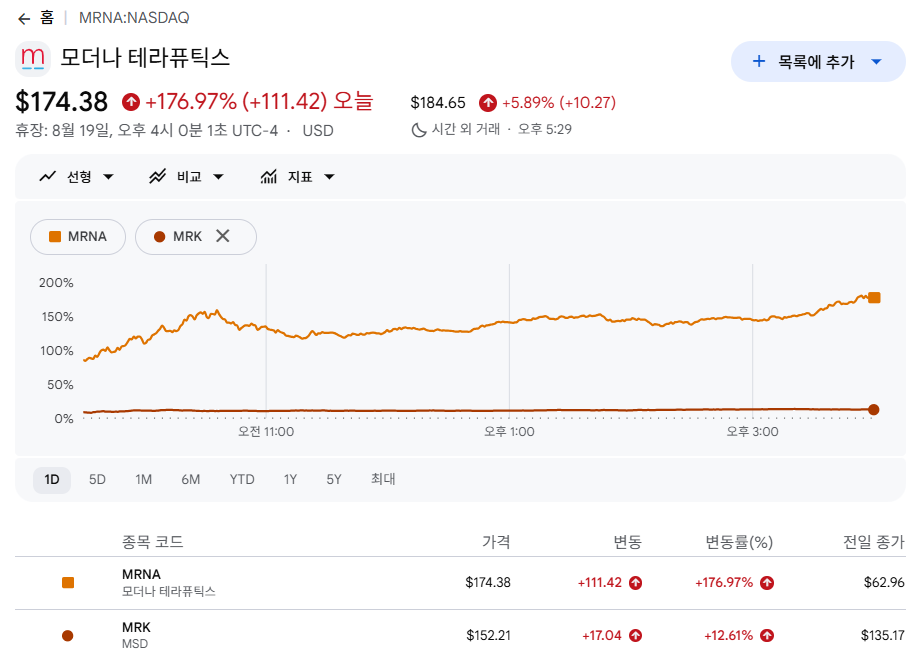Click the indicators chart icon beside 지표
Screen dimensions: 916x661
269,176
